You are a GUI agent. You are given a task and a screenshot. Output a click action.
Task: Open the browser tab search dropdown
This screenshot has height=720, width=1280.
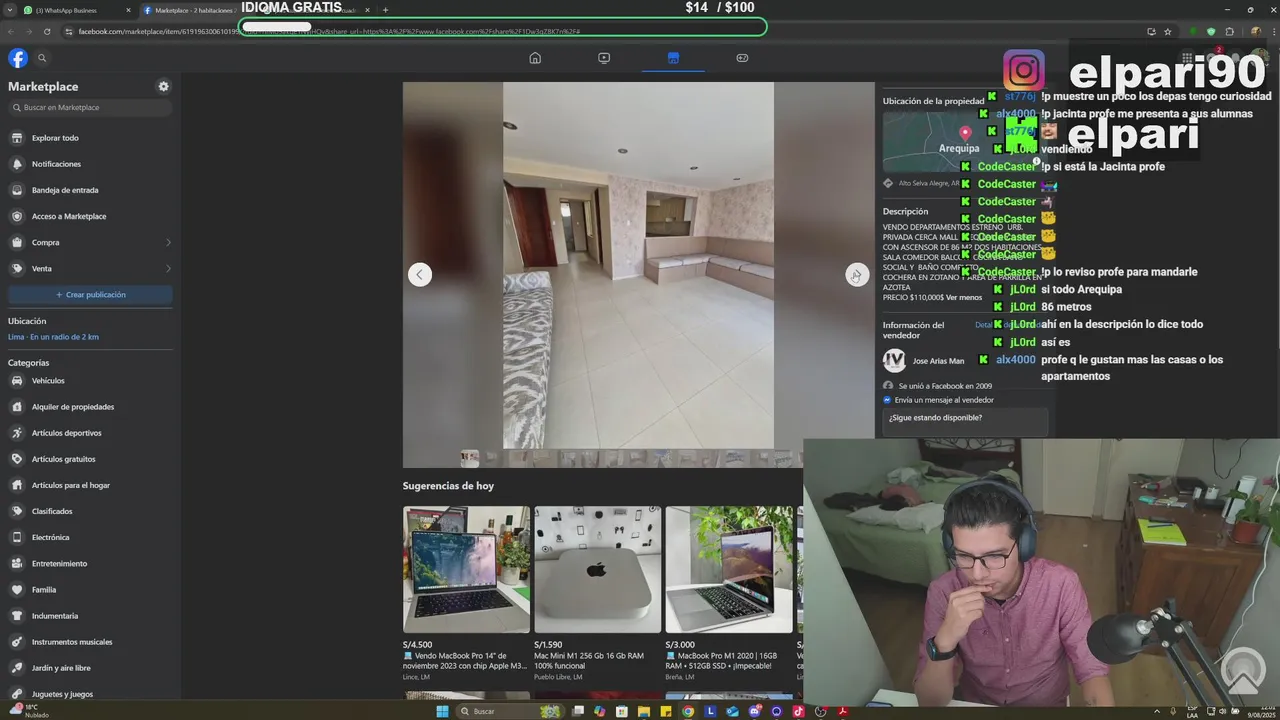click(x=9, y=10)
